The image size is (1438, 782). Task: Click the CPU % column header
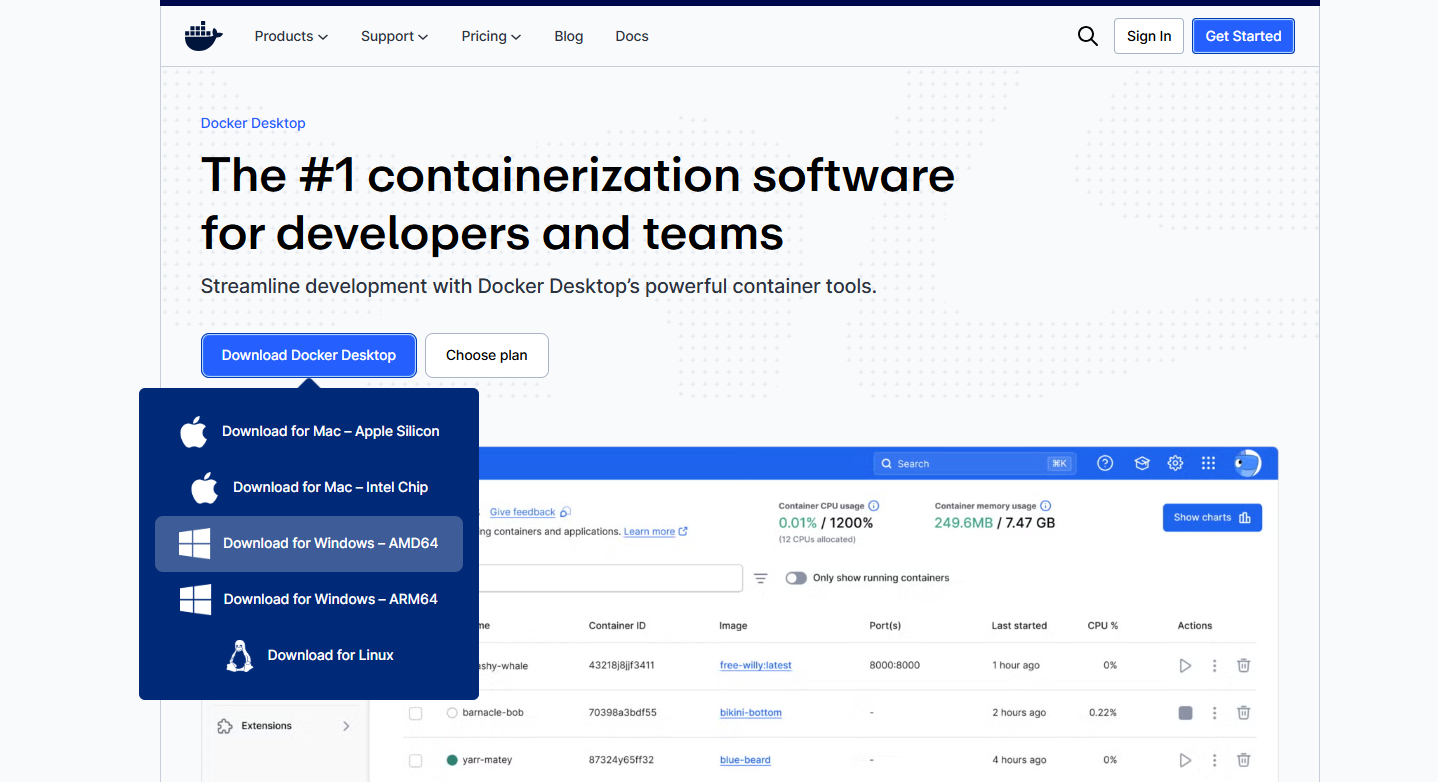point(1103,626)
